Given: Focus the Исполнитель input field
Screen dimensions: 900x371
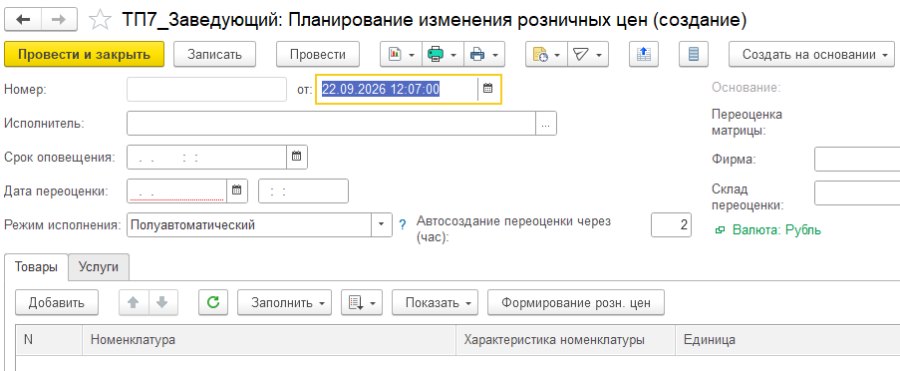Looking at the screenshot, I should (331, 123).
